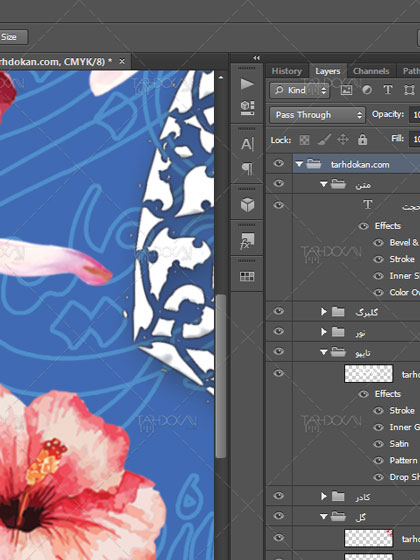Viewport: 420px width, 560px height.
Task: Switch to the History tab
Action: tap(286, 71)
